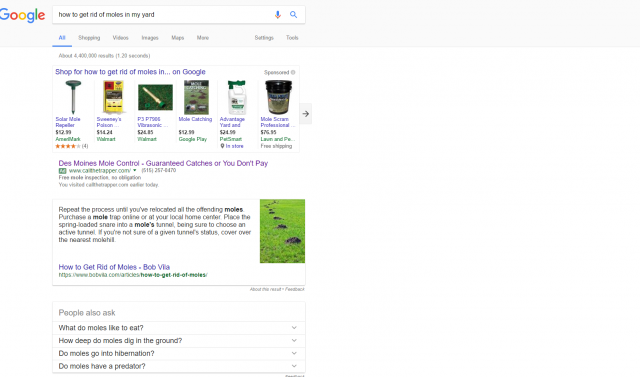640x377 pixels.
Task: Open 'Shop for how to get rid of moles' link
Action: coord(130,72)
